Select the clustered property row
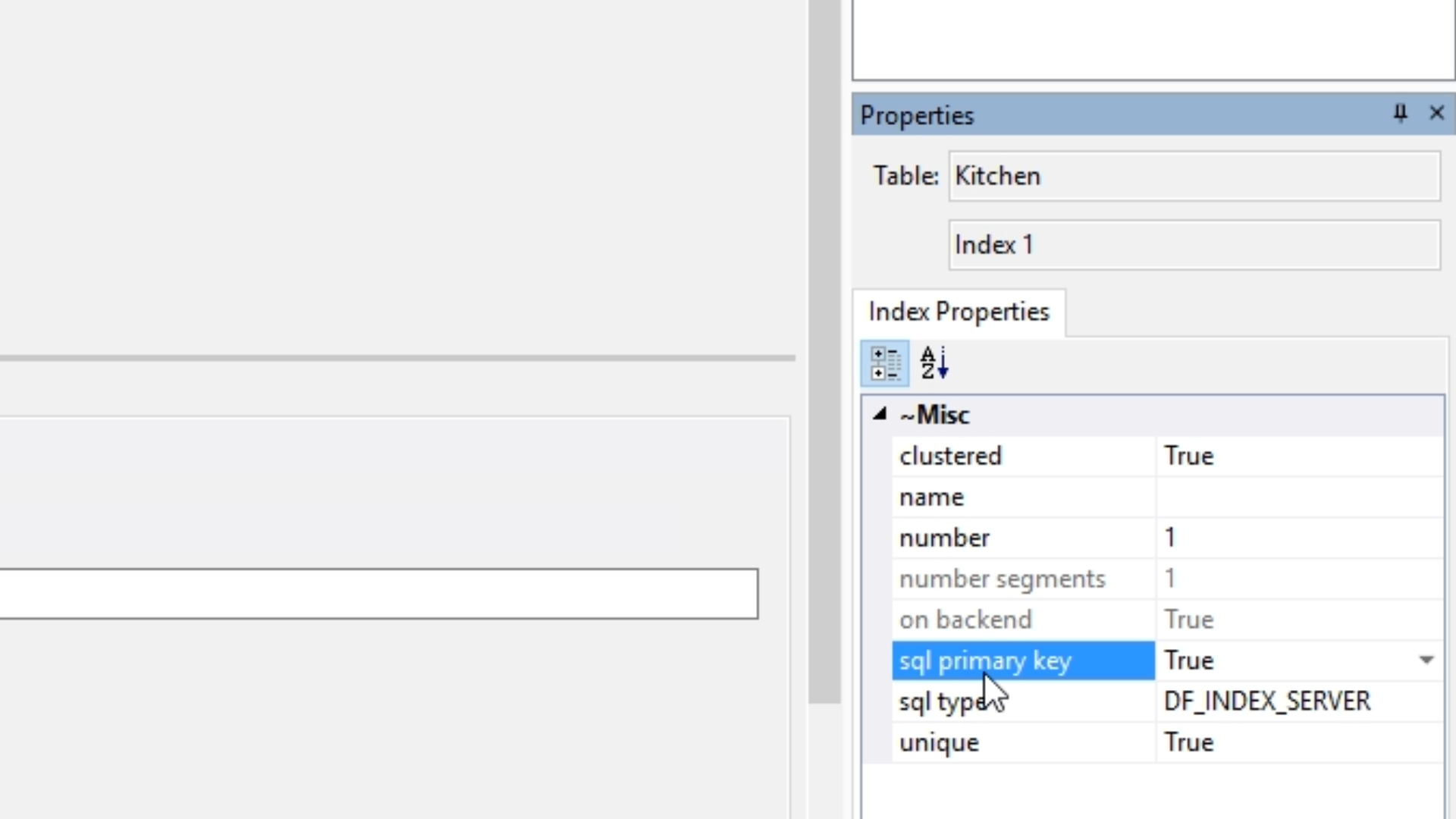The width and height of the screenshot is (1456, 819). coord(950,457)
